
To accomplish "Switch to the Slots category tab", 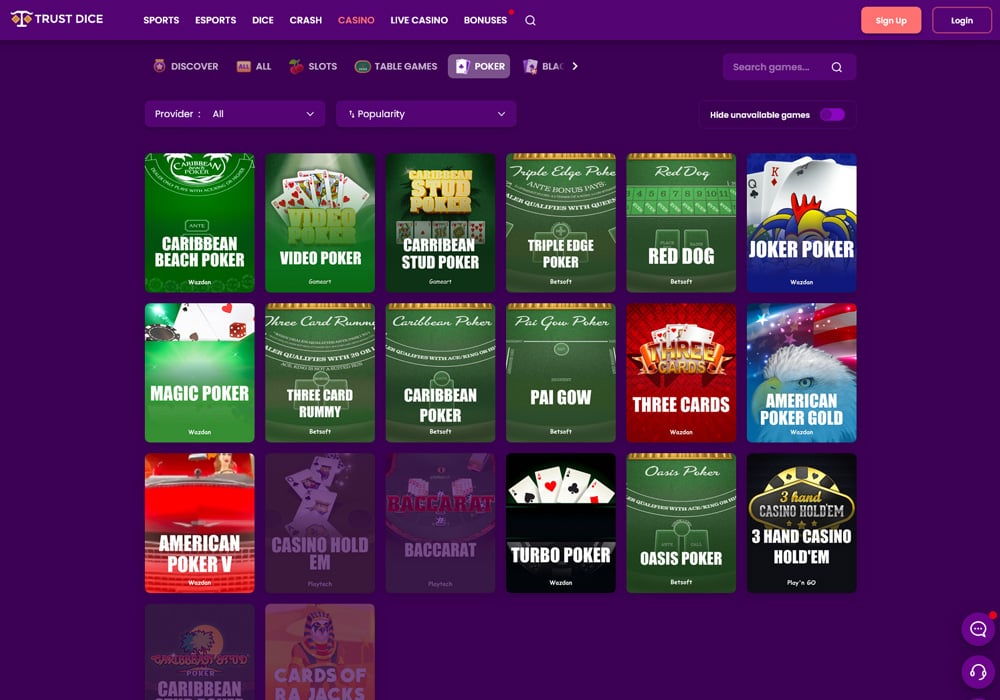I will click(x=312, y=66).
